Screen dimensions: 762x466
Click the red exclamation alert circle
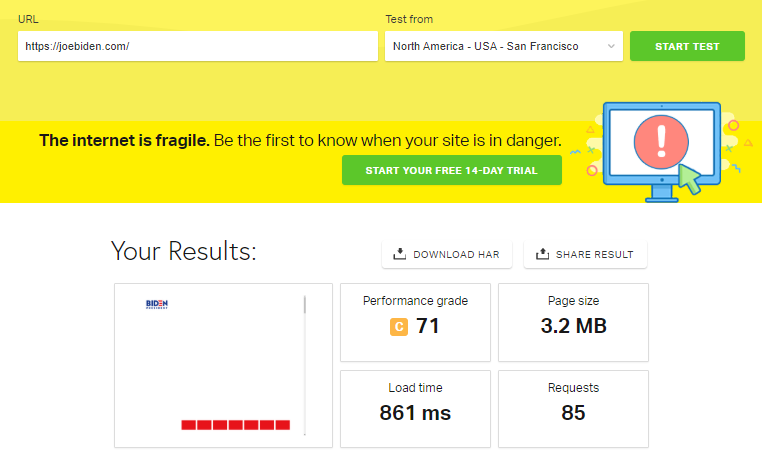pos(661,142)
